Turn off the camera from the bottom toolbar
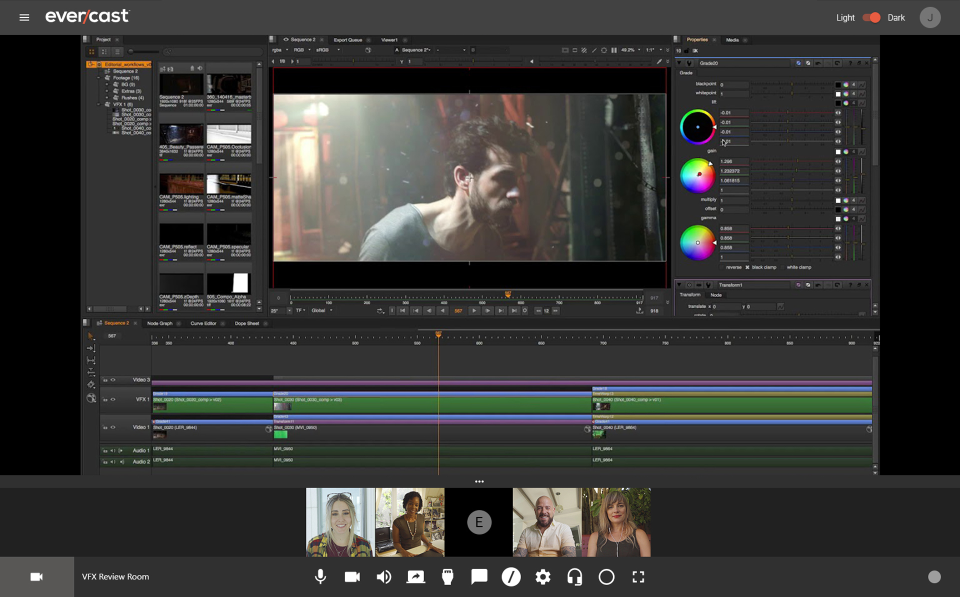The height and width of the screenshot is (597, 960). coord(352,577)
